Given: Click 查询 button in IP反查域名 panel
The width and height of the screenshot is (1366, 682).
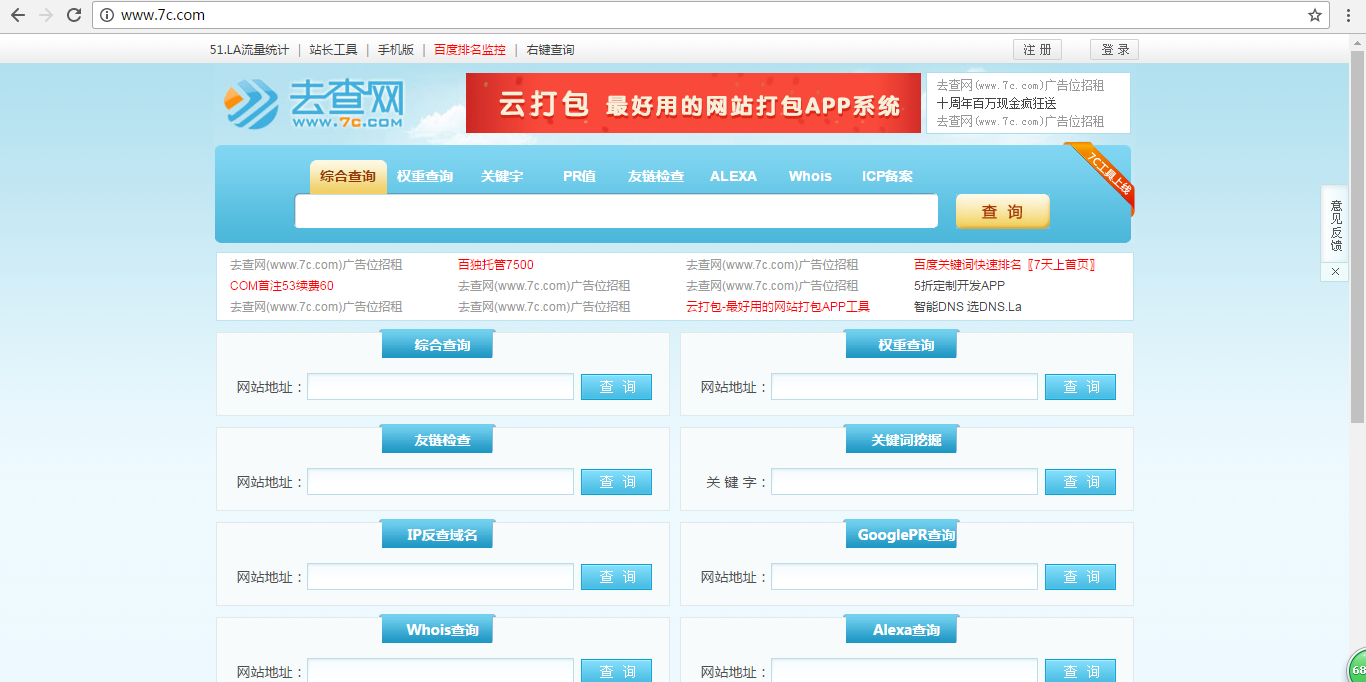Looking at the screenshot, I should (x=616, y=577).
